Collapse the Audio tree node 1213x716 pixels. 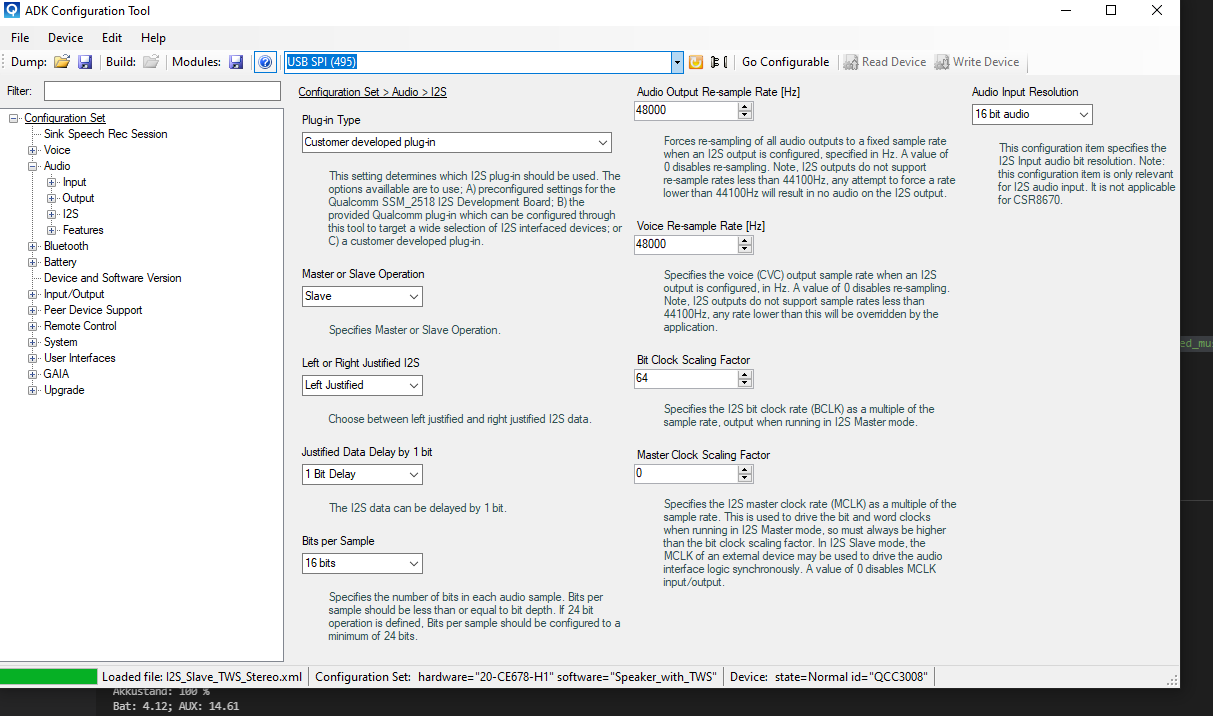pyautogui.click(x=33, y=166)
